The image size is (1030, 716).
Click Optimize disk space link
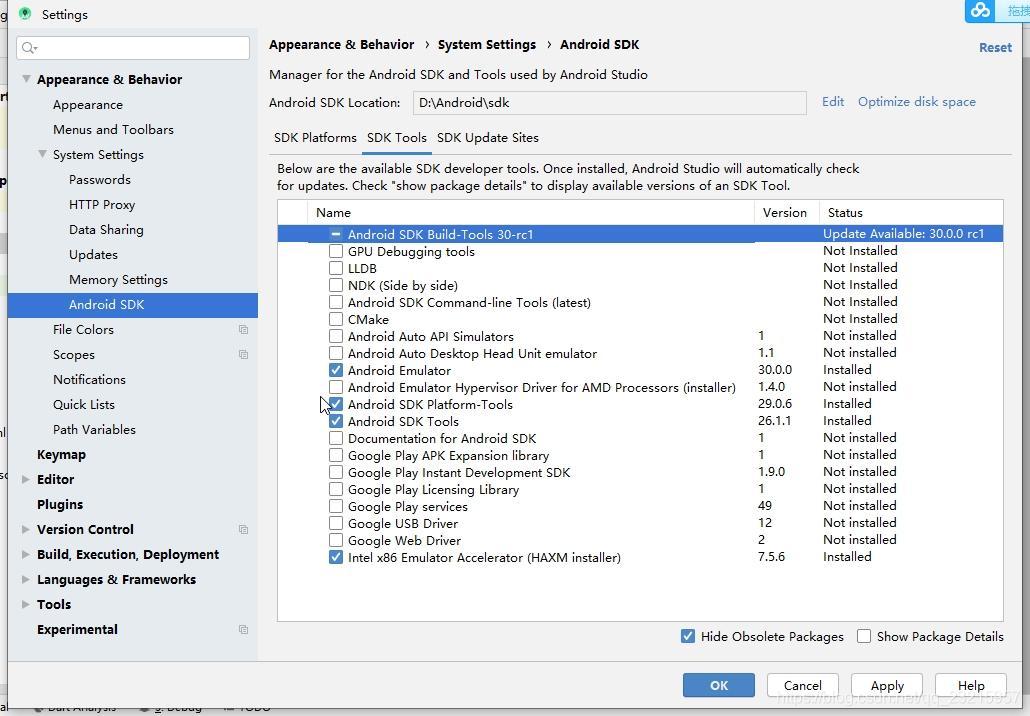click(x=916, y=102)
